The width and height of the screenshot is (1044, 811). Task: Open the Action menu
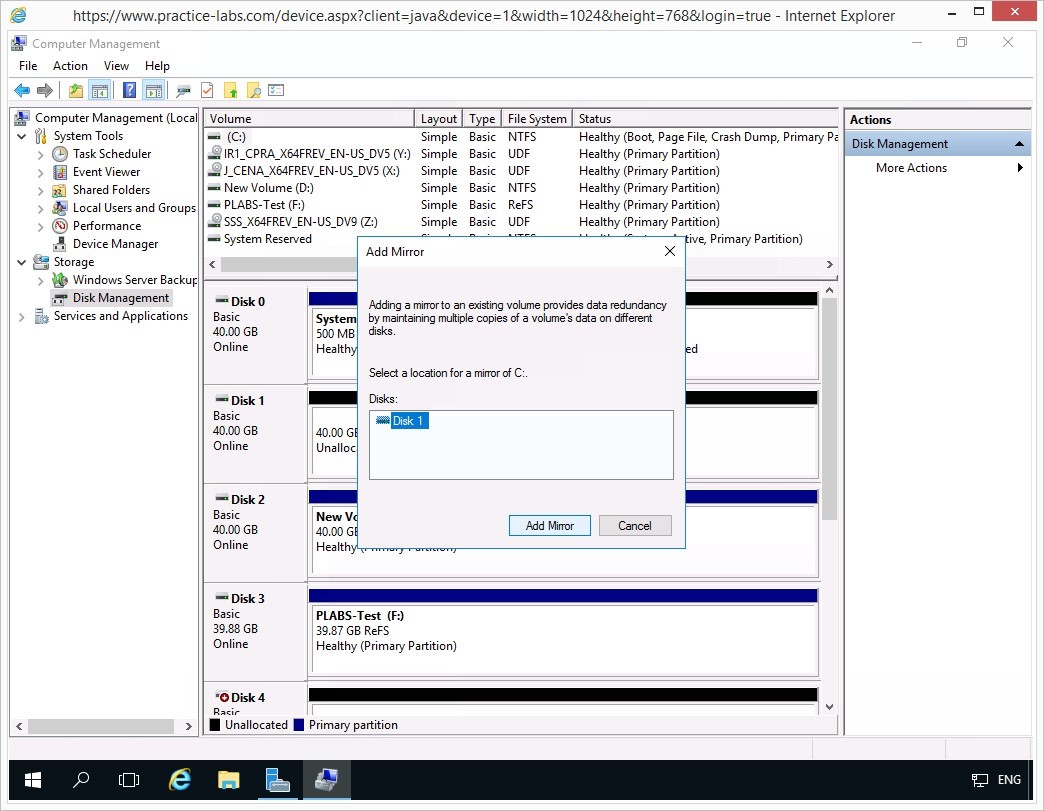click(x=70, y=66)
